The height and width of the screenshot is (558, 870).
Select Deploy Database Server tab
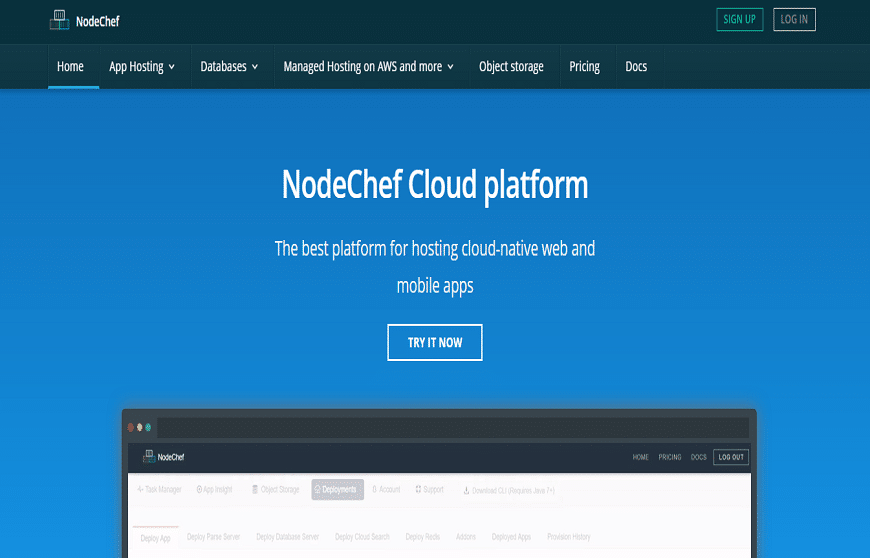click(x=287, y=537)
